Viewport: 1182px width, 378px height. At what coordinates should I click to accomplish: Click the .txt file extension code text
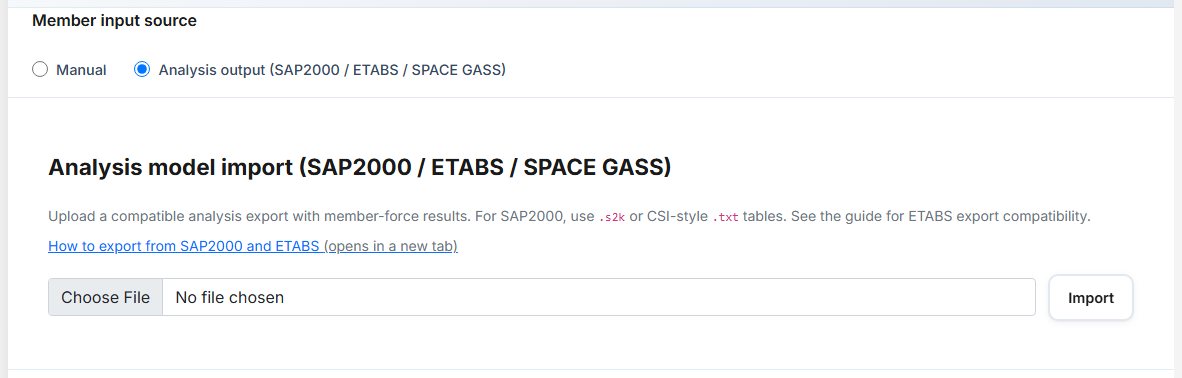point(726,217)
